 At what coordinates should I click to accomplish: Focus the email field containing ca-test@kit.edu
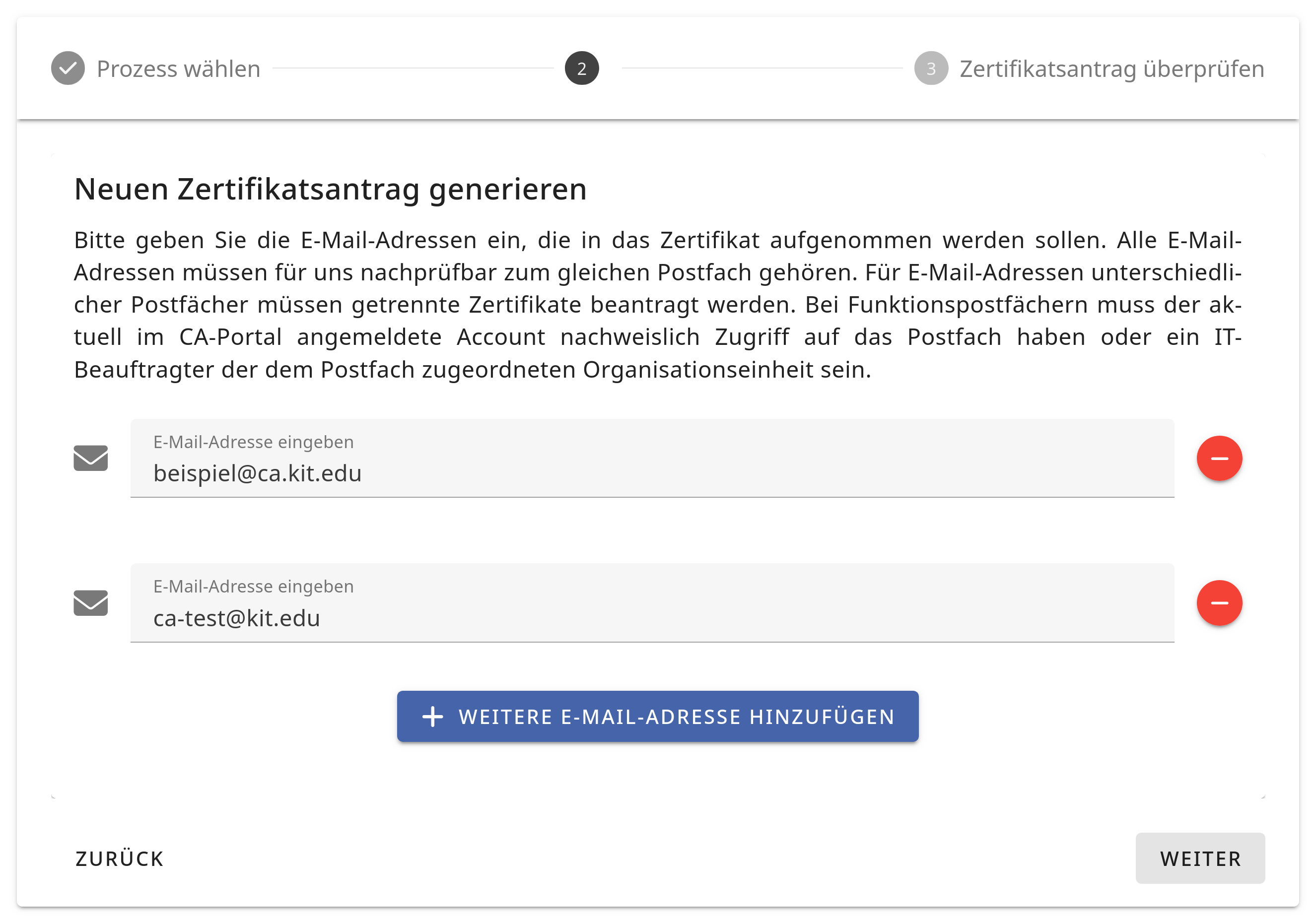pyautogui.click(x=652, y=618)
